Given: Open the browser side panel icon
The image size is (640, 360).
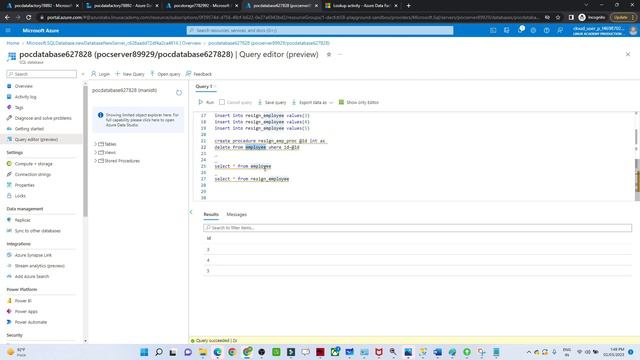Looking at the screenshot, I should (571, 18).
